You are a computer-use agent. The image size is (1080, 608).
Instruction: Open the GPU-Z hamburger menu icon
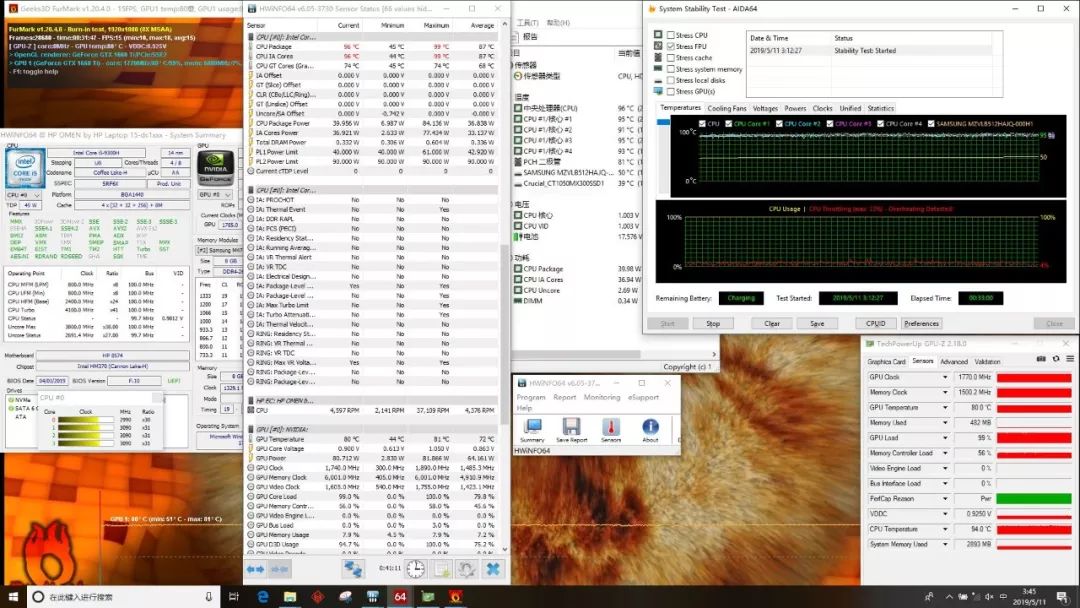(1070, 359)
